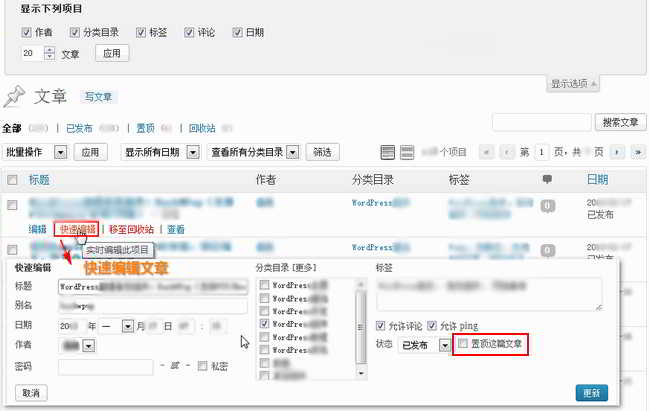Filter by 已发布 posts
Viewport: 650px width, 411px height.
click(79, 128)
